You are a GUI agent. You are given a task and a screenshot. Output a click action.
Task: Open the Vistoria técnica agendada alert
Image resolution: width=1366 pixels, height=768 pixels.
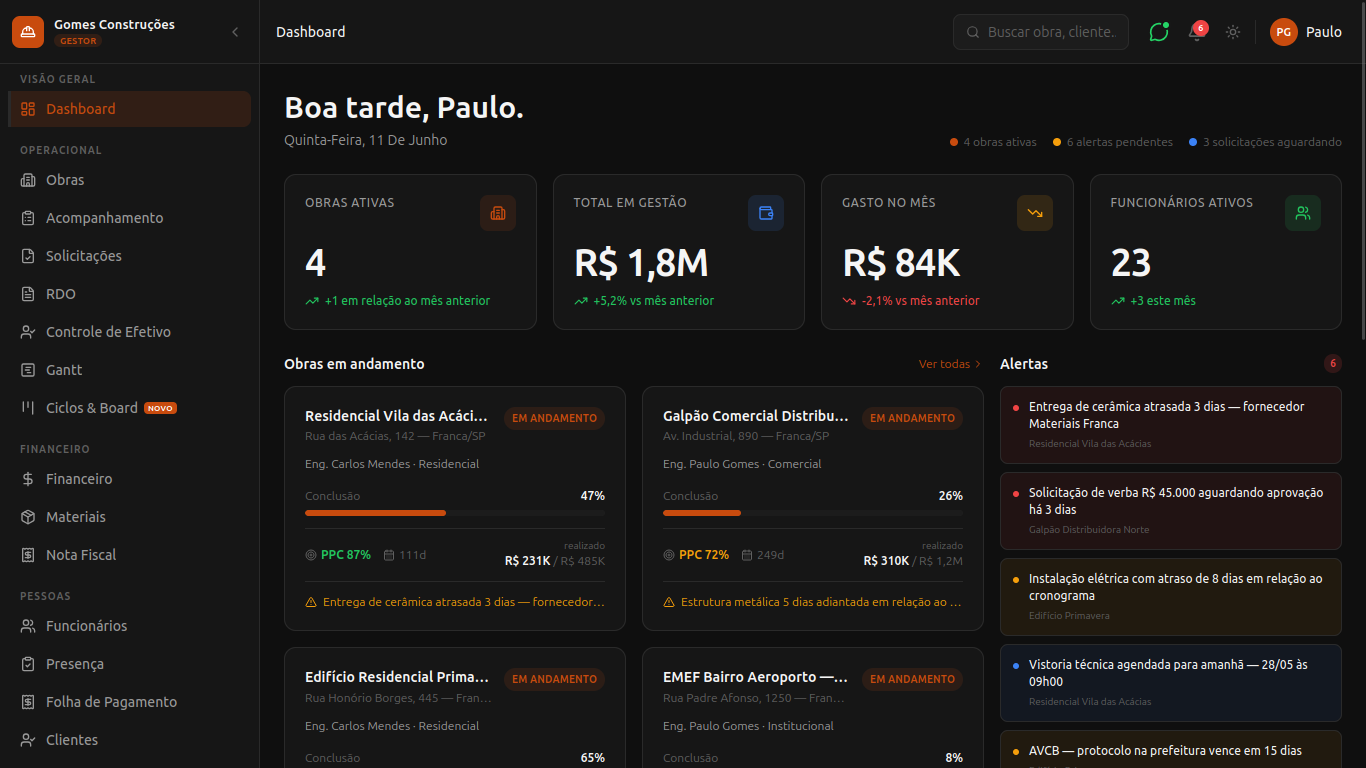(1171, 683)
